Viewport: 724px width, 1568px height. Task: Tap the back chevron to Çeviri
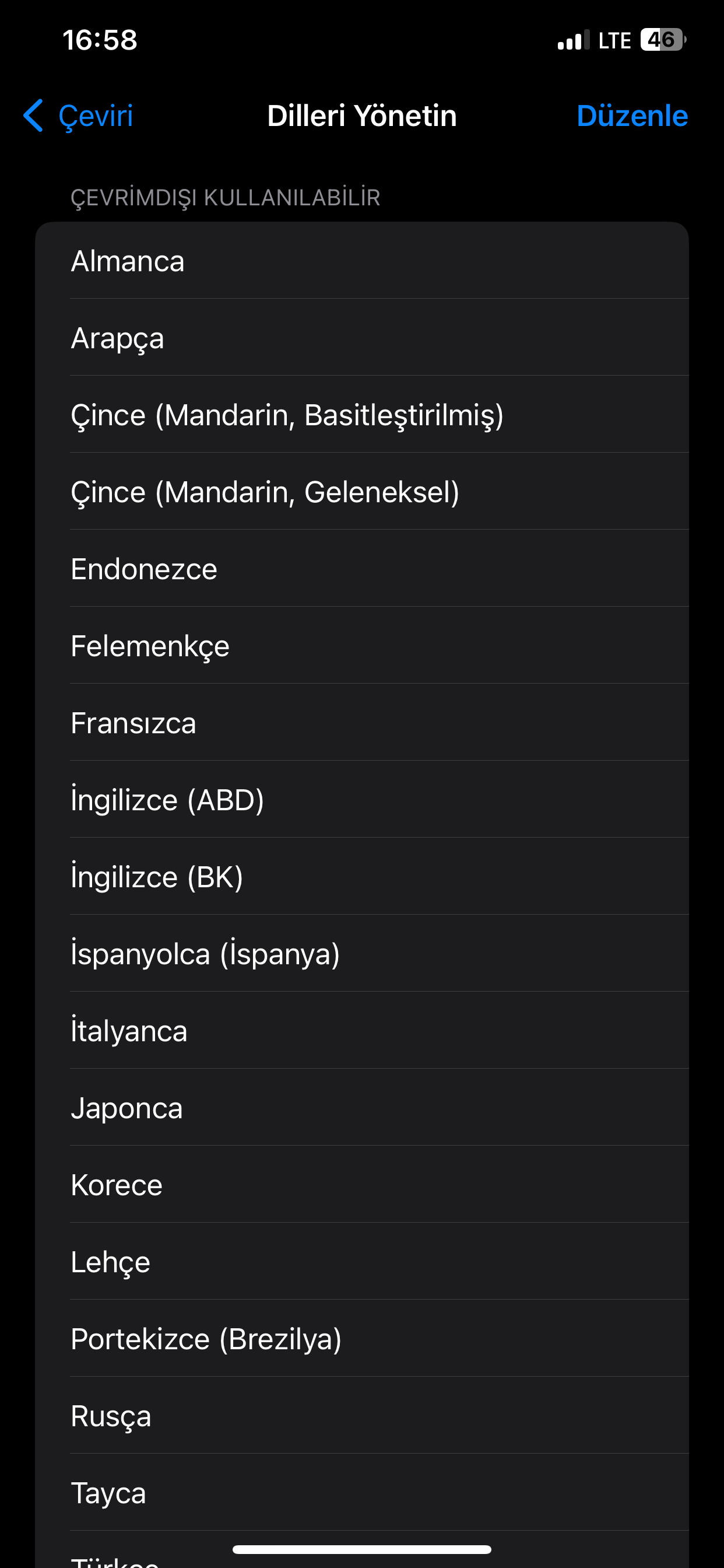click(34, 116)
